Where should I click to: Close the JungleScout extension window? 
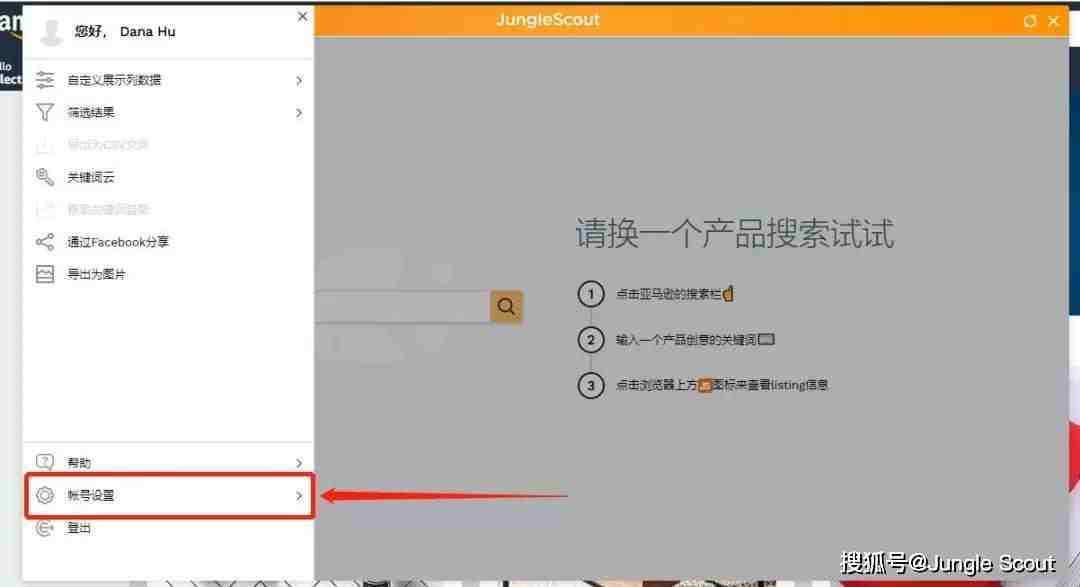pyautogui.click(x=1053, y=21)
